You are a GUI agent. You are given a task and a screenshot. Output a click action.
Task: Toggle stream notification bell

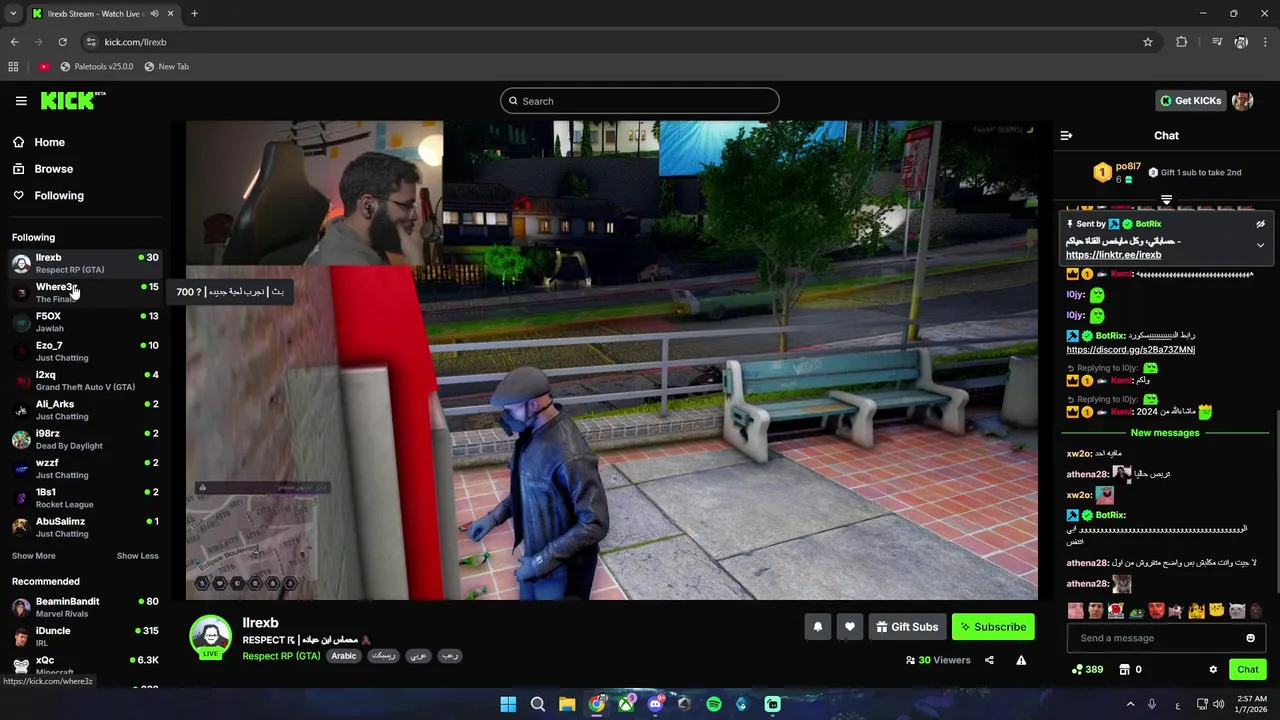click(817, 627)
